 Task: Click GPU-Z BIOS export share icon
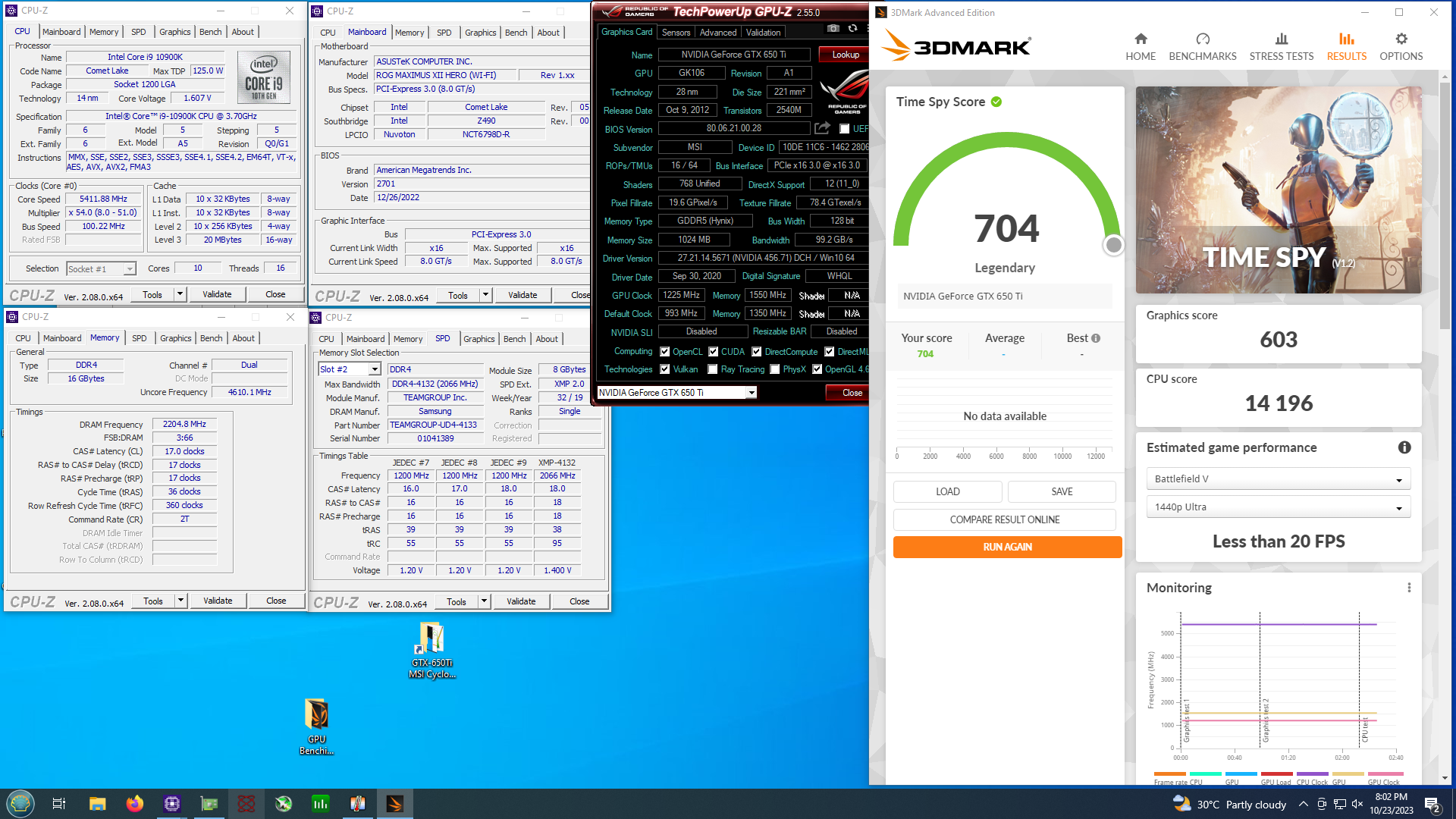[822, 128]
